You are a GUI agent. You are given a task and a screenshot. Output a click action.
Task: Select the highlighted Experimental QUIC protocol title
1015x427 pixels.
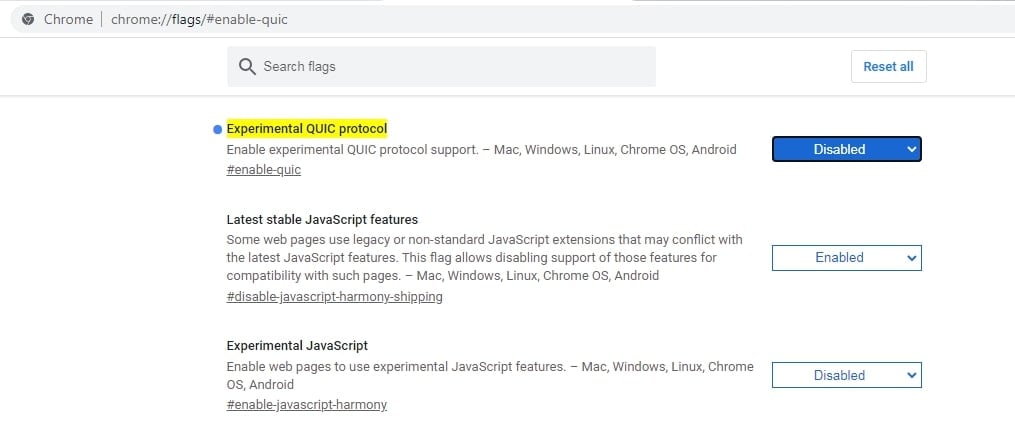[307, 129]
